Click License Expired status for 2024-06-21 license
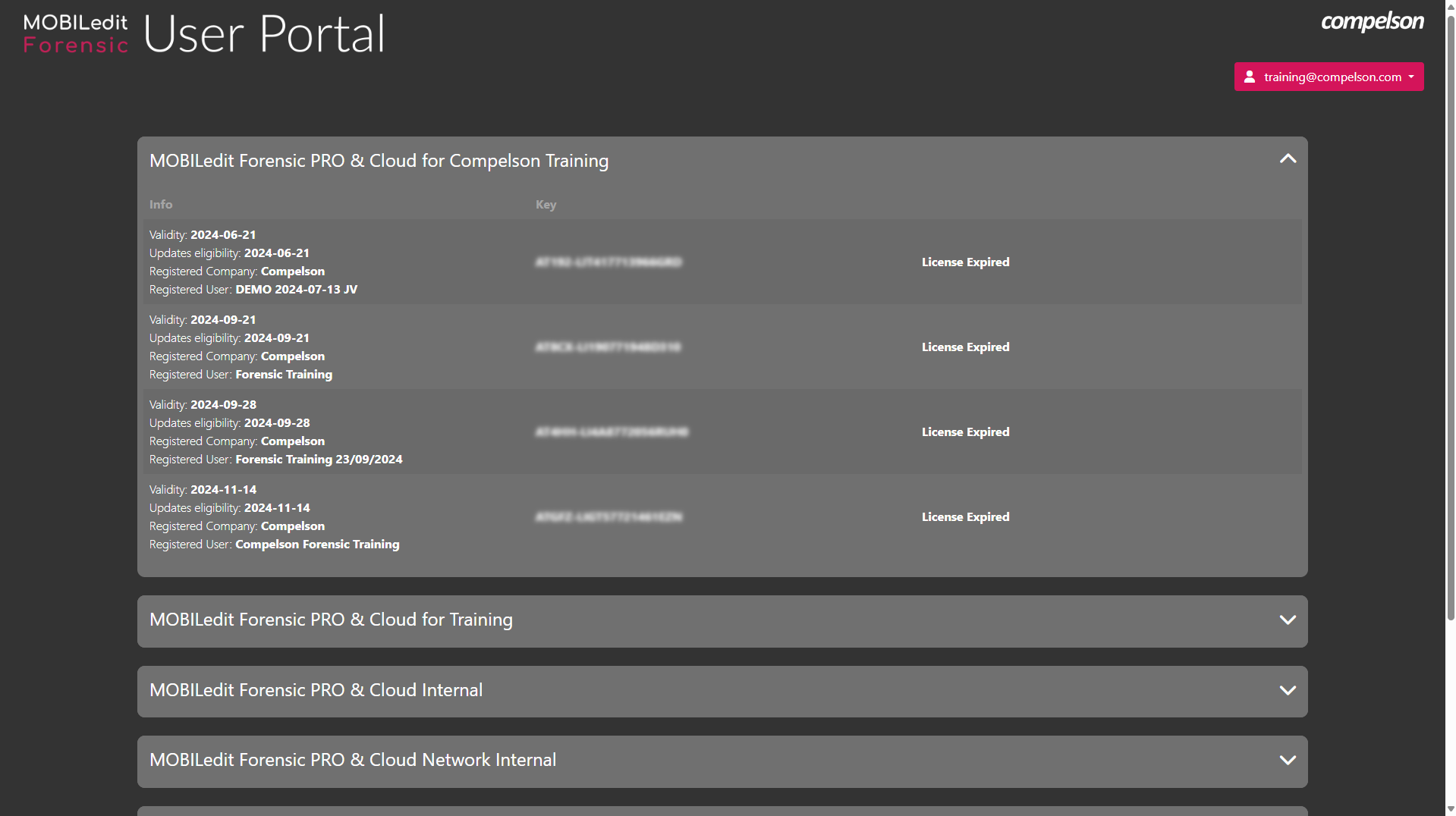This screenshot has width=1456, height=816. pos(965,262)
